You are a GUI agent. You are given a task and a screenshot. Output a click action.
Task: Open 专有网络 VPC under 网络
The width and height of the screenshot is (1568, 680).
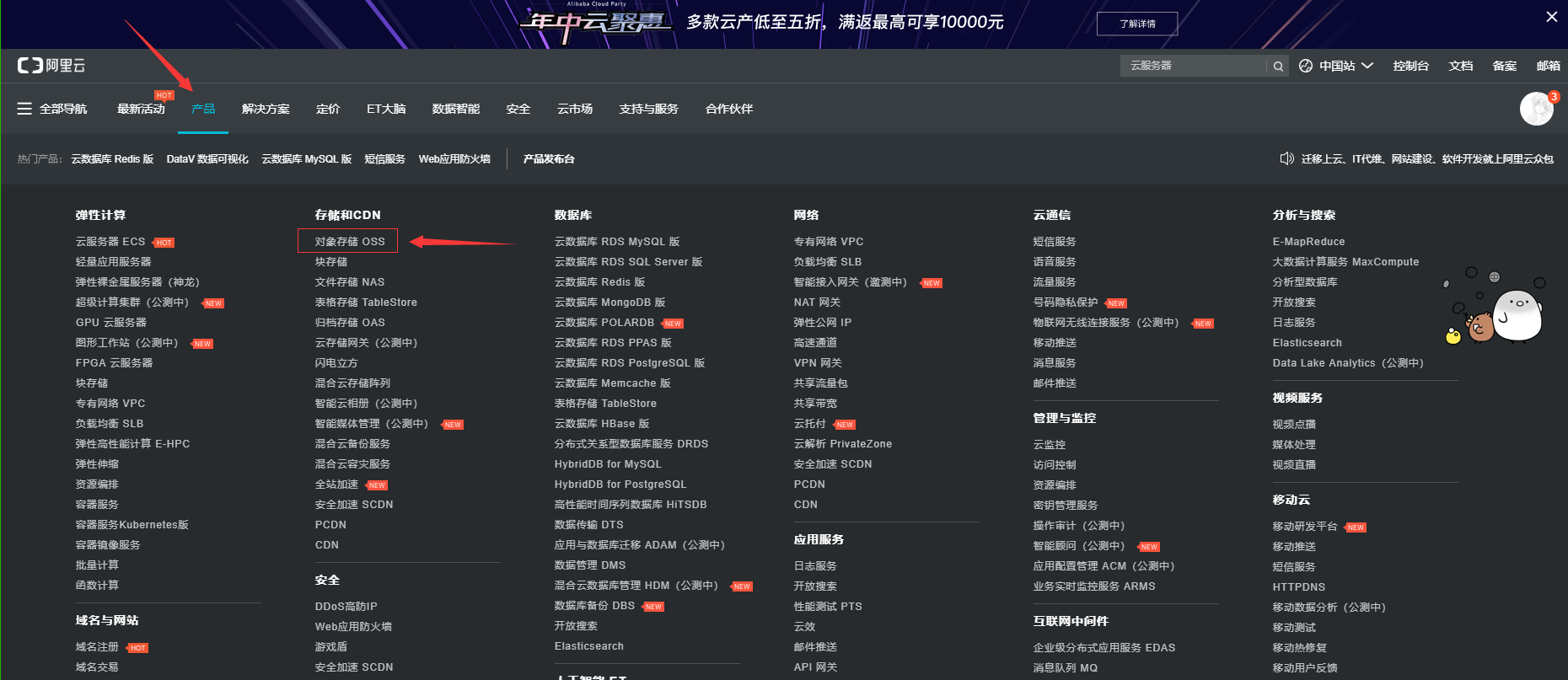[829, 242]
